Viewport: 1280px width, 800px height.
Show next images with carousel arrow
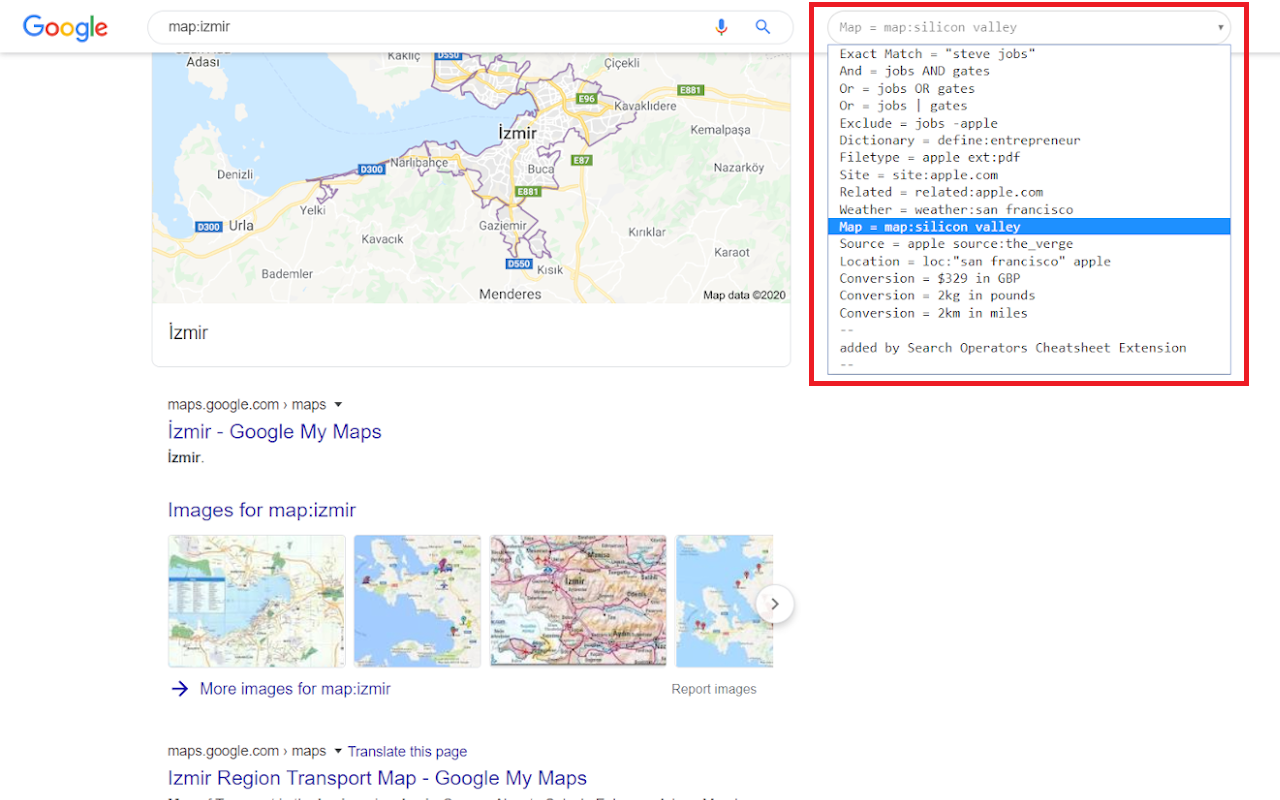pyautogui.click(x=775, y=604)
